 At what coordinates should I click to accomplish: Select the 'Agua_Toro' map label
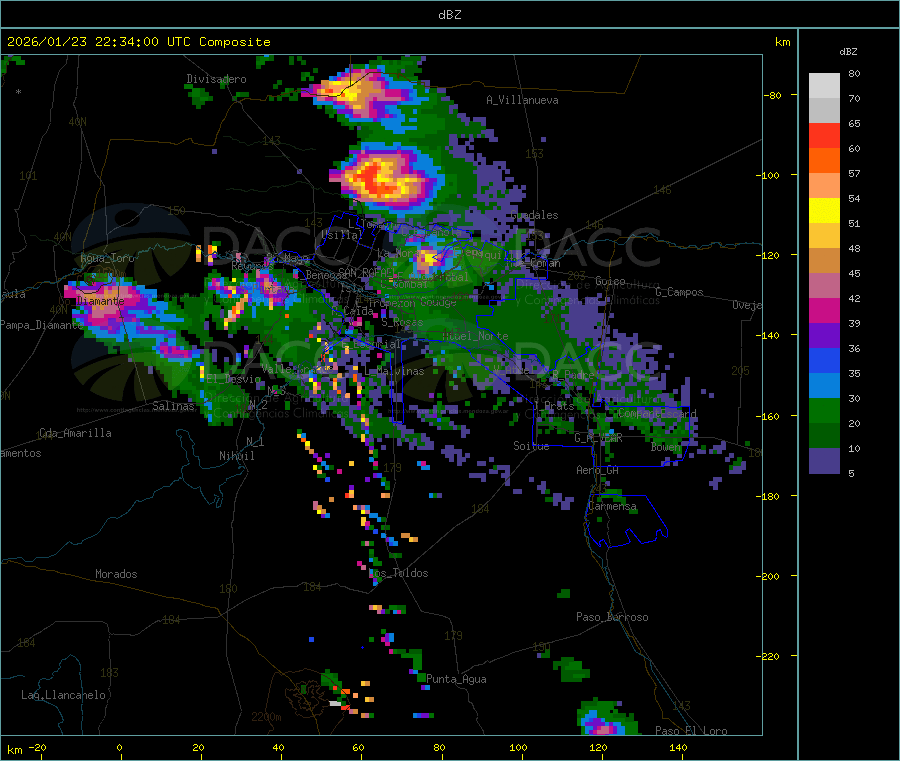[x=107, y=258]
